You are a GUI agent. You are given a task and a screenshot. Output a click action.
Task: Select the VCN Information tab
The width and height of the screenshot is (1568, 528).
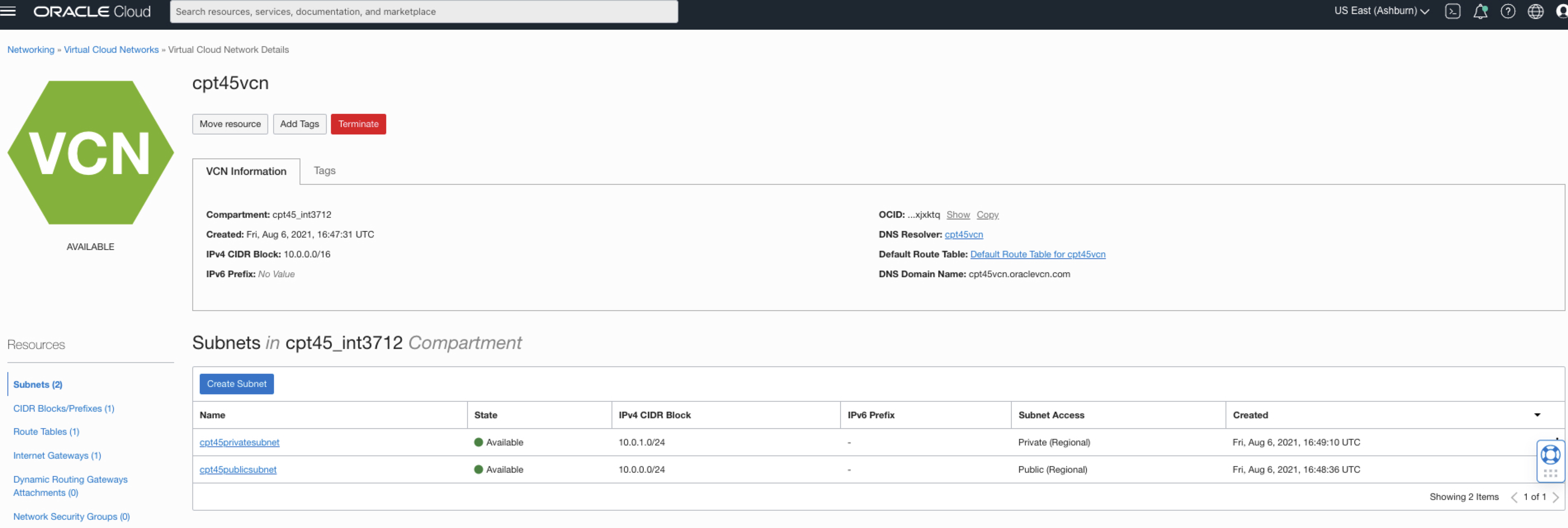coord(246,172)
